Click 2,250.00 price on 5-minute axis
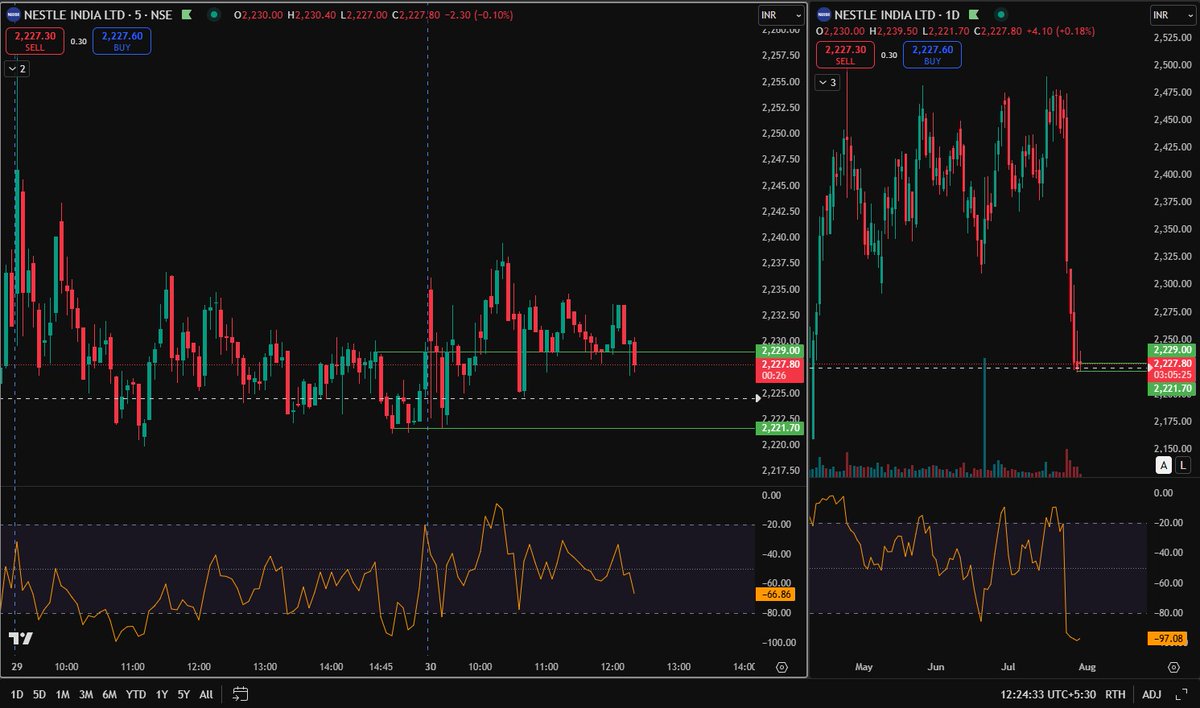 tap(780, 134)
